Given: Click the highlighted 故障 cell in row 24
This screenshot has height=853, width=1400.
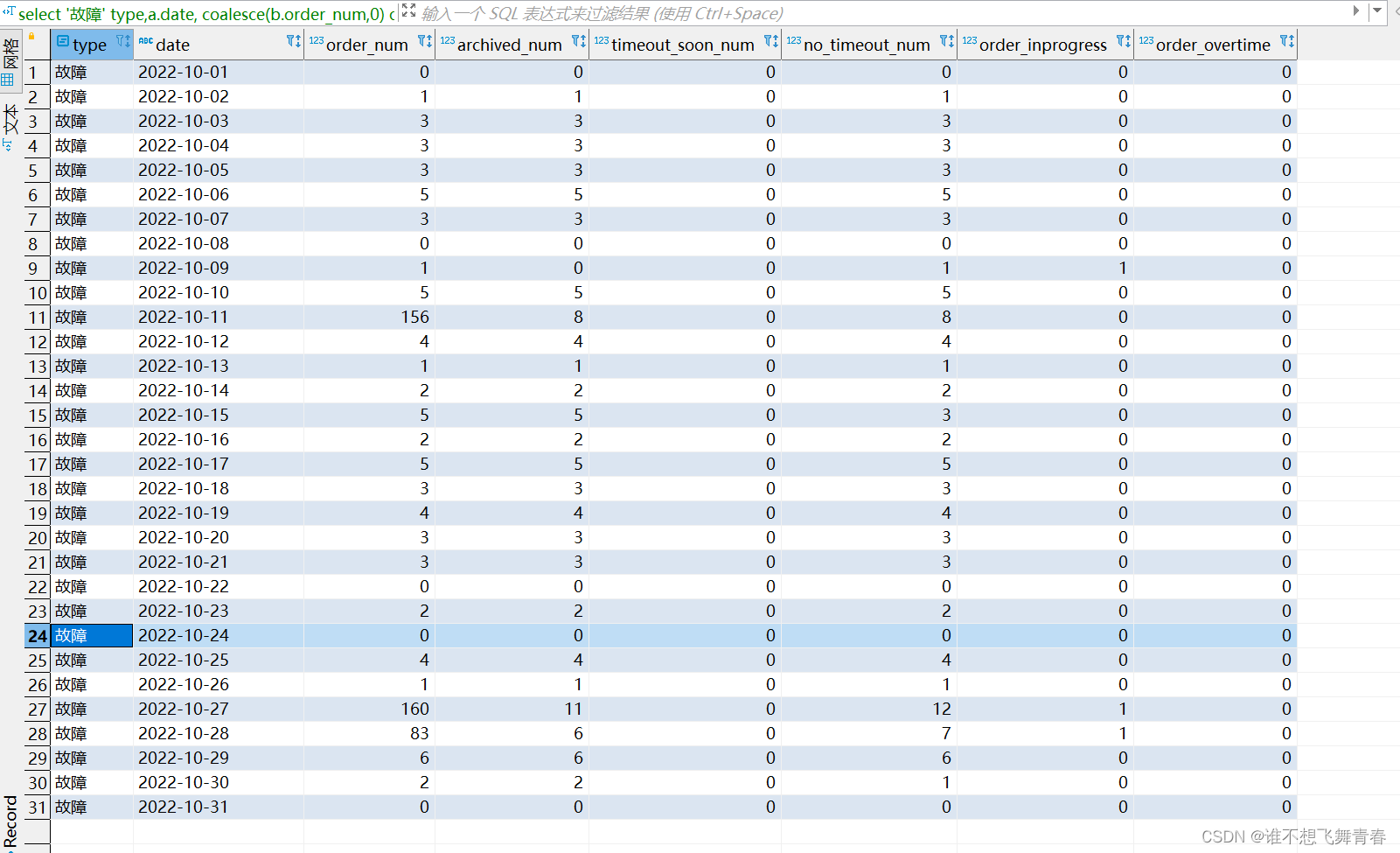Looking at the screenshot, I should click(x=91, y=635).
